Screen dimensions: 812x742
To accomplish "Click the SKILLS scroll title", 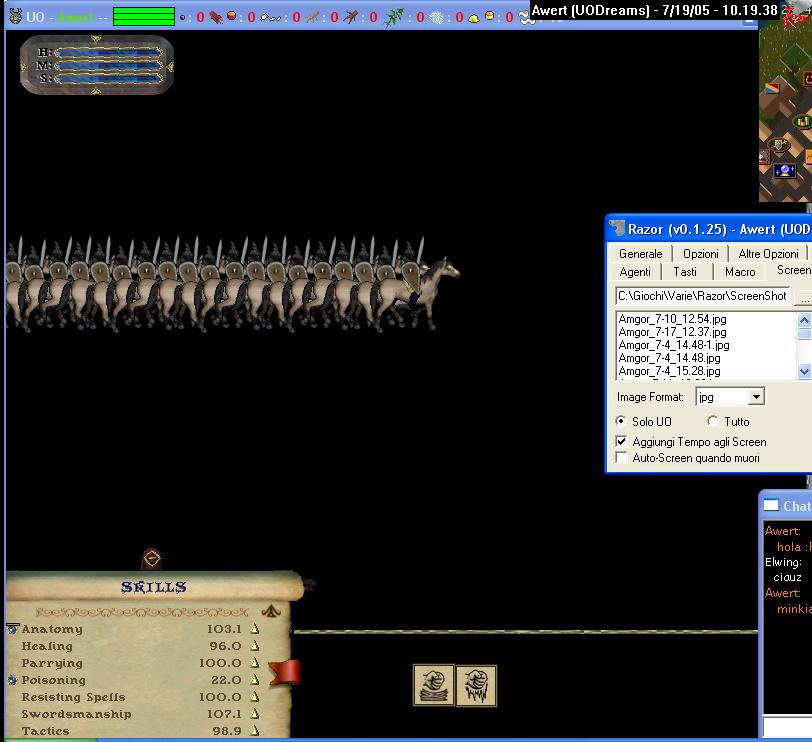I will click(153, 587).
